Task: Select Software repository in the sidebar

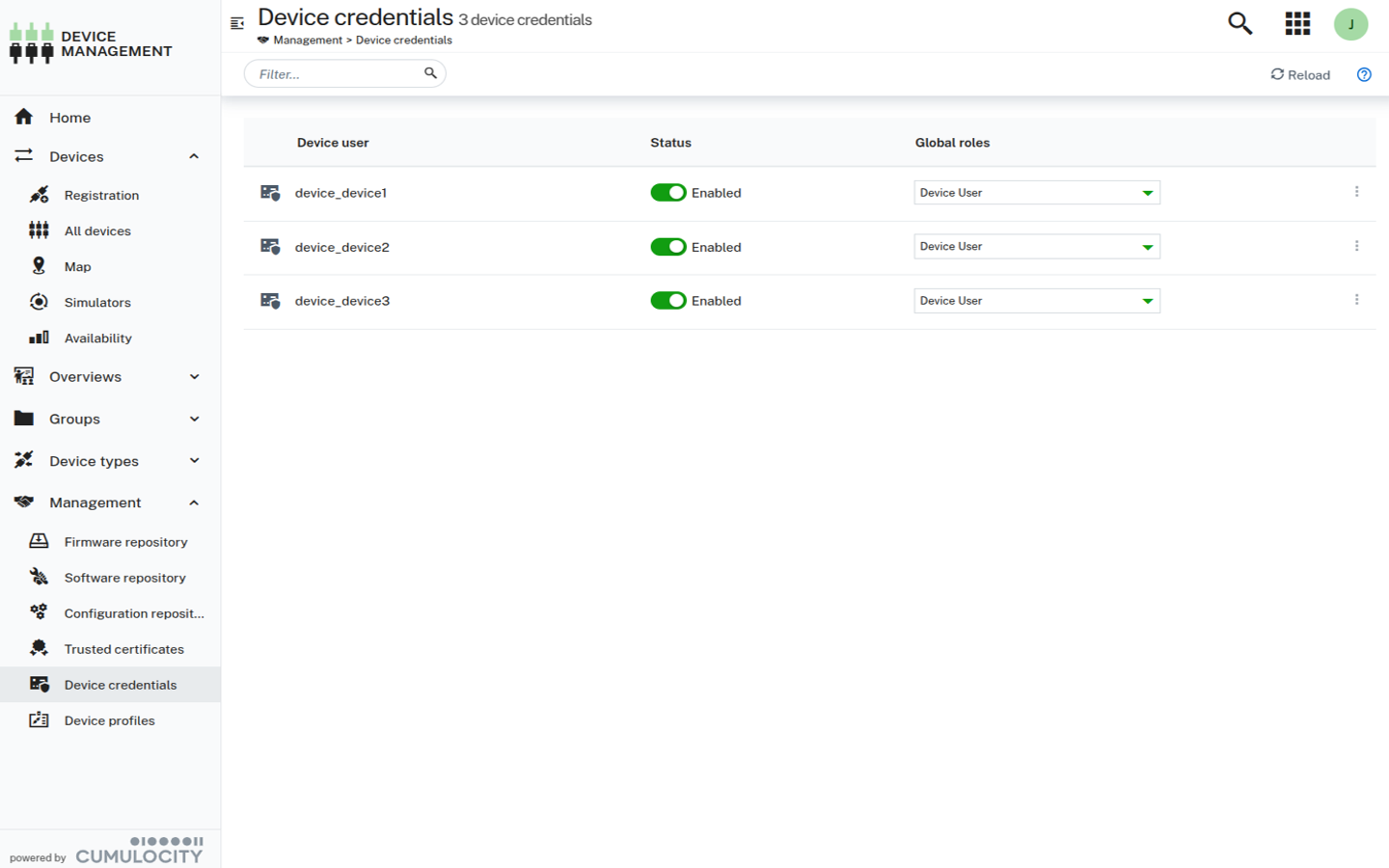Action: (x=125, y=577)
